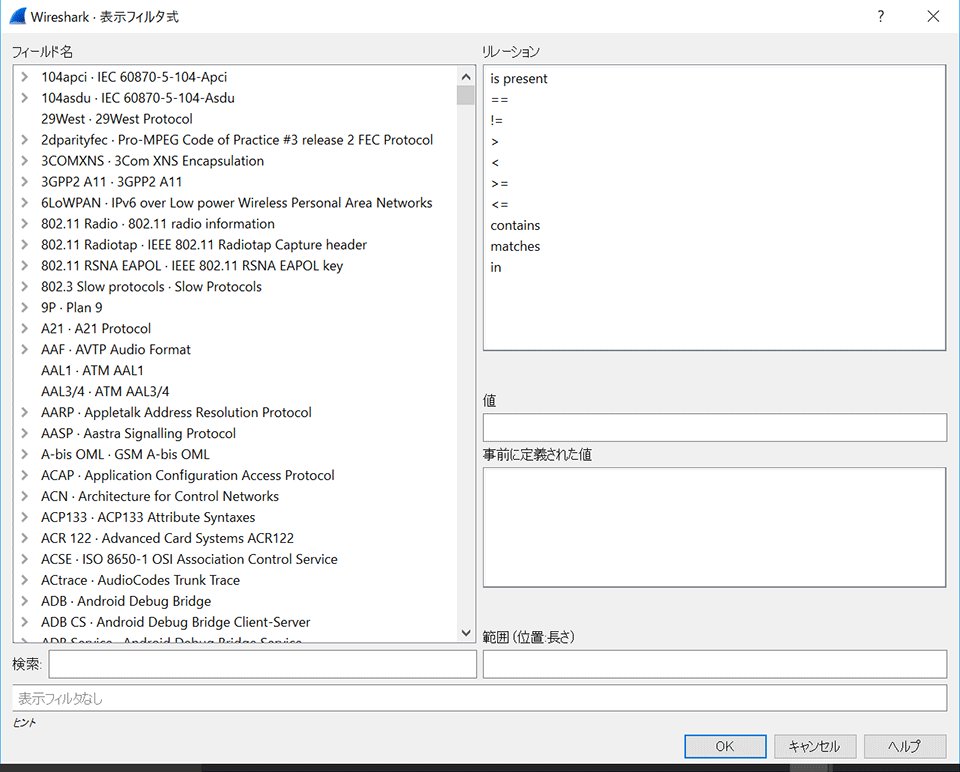Expand the 2dparityfec protocol fields
Screen dimensions: 960x772
tap(24, 140)
